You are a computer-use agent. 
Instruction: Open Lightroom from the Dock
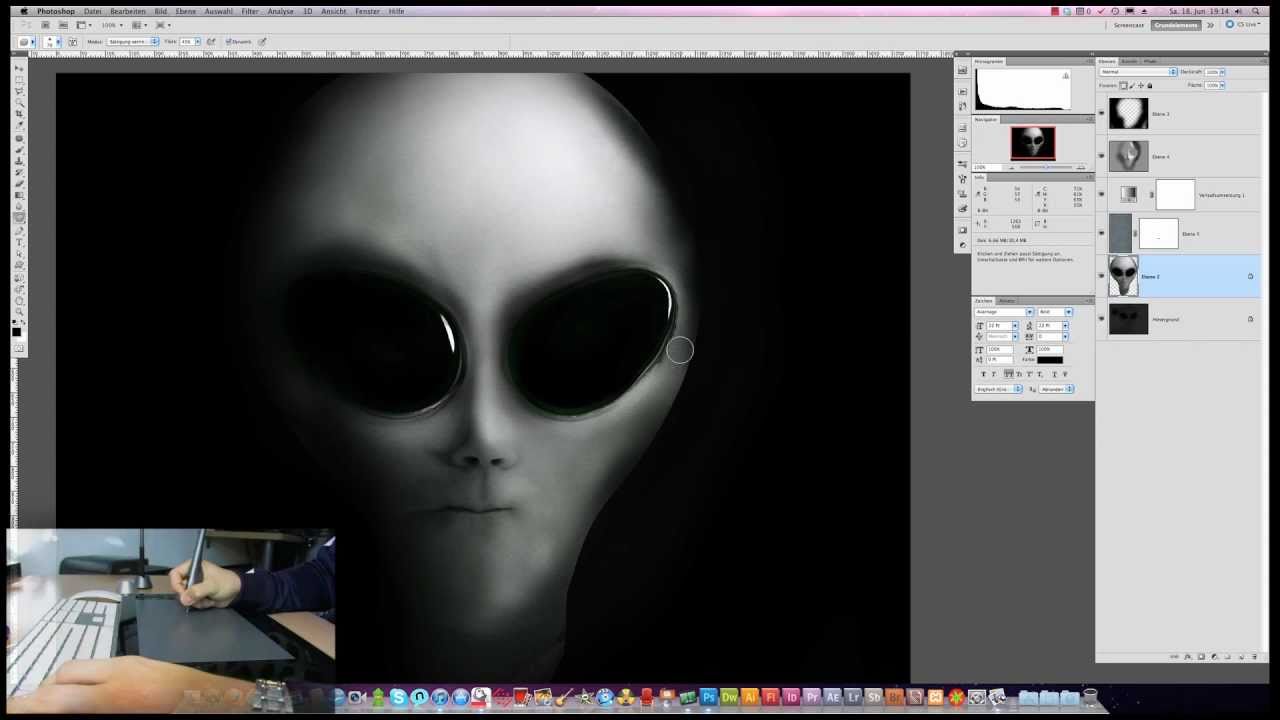pos(853,697)
